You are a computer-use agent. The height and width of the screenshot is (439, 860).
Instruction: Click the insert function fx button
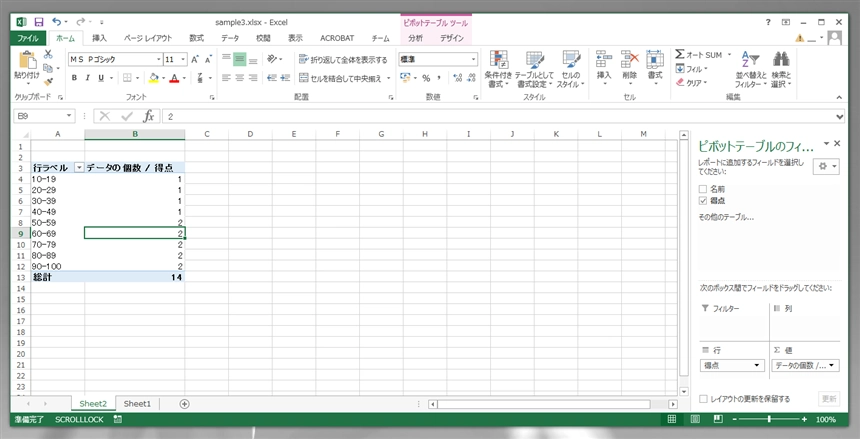pos(149,116)
